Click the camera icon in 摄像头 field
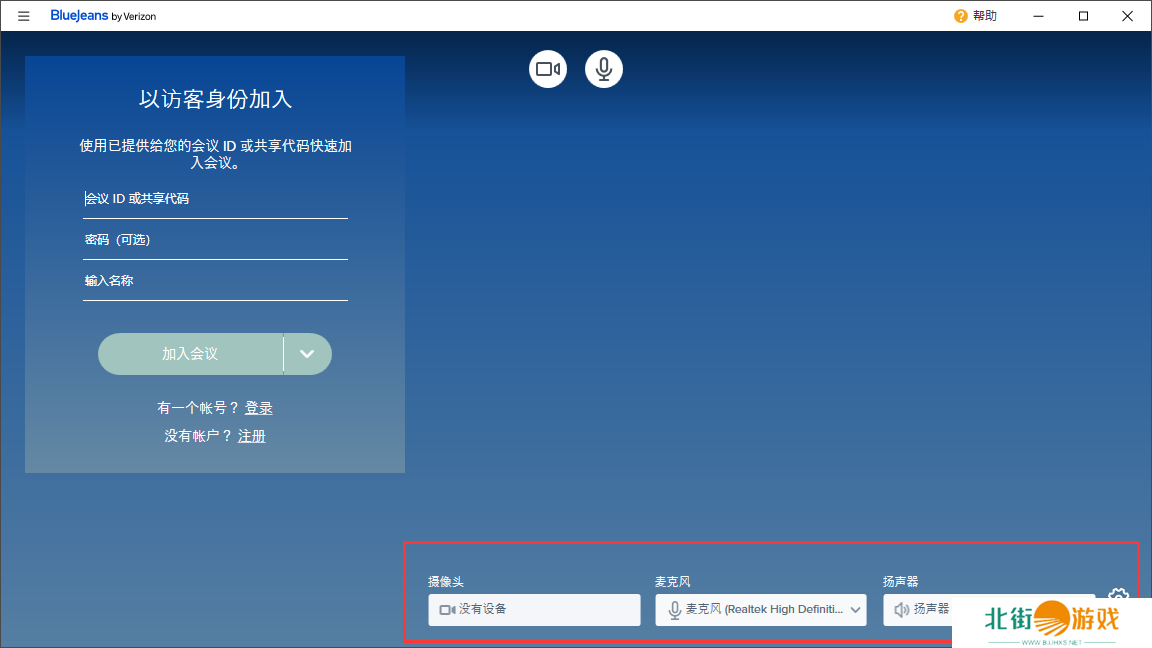This screenshot has width=1152, height=648. click(447, 609)
